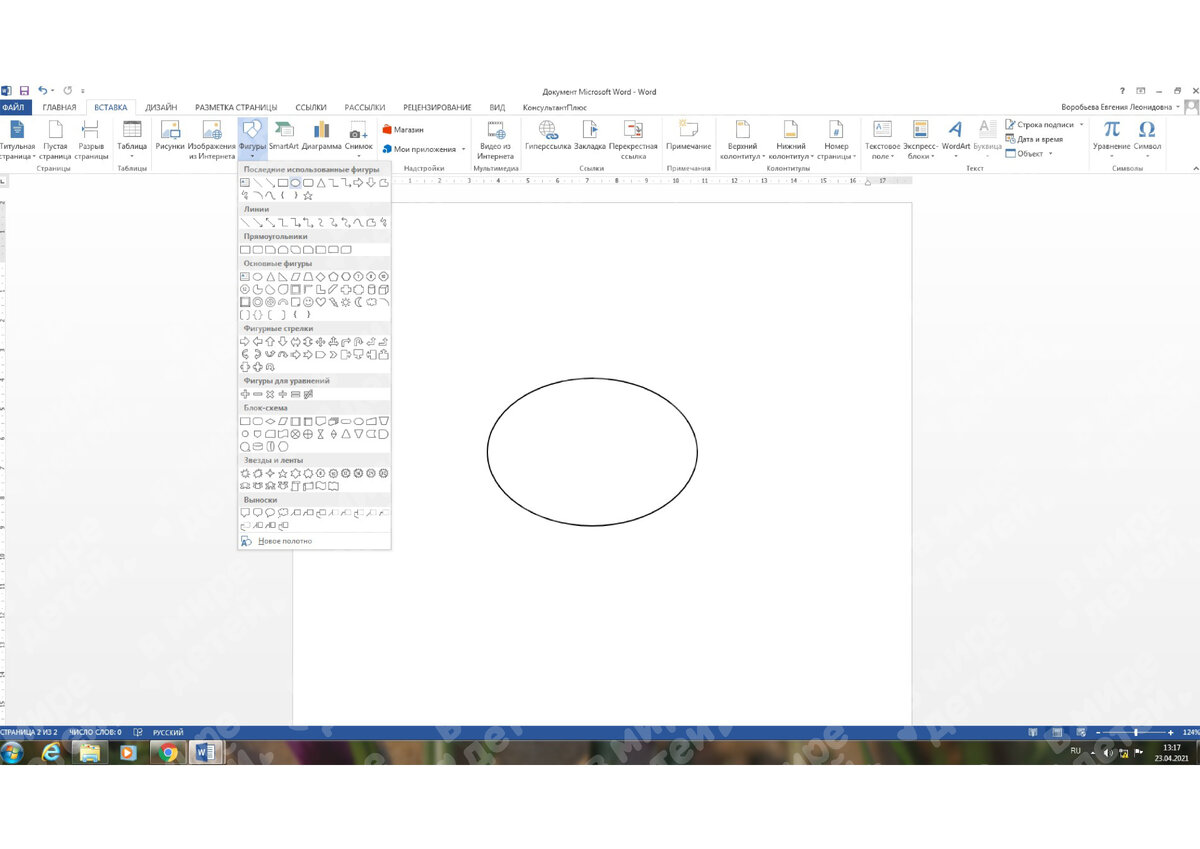
Task: Insert WordArt text
Action: coord(955,136)
